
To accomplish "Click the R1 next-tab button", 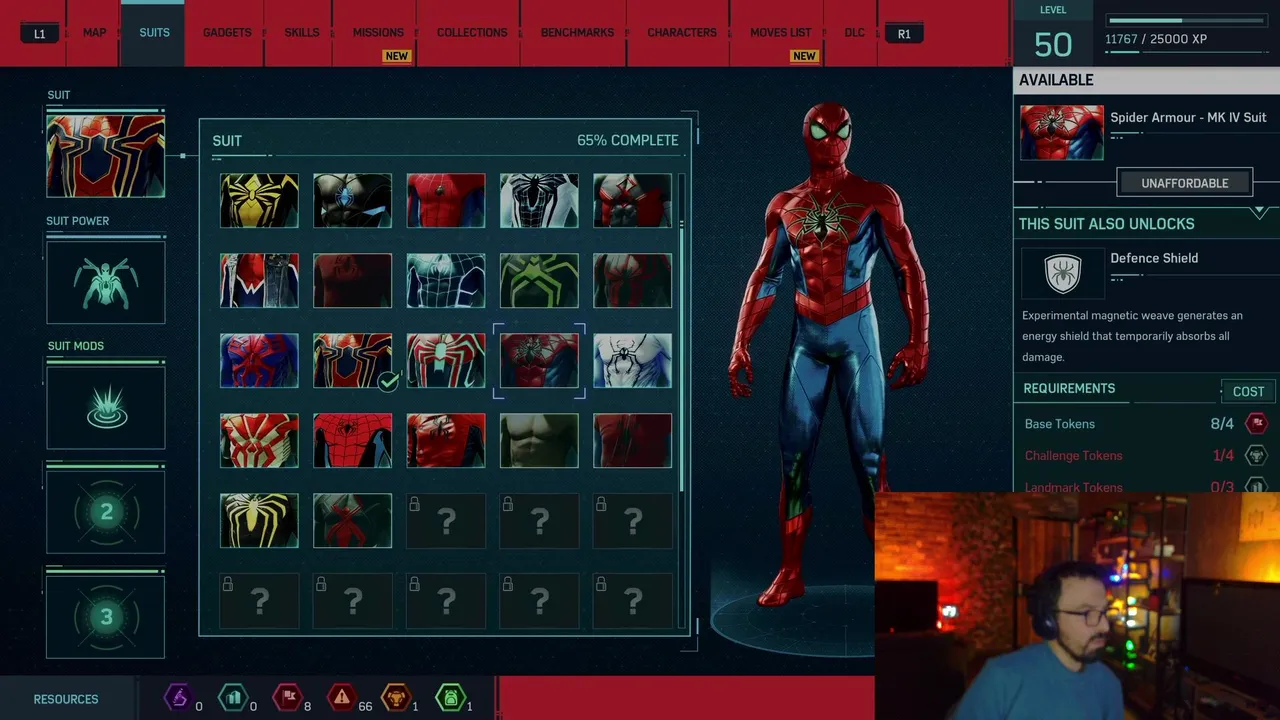I will (904, 34).
